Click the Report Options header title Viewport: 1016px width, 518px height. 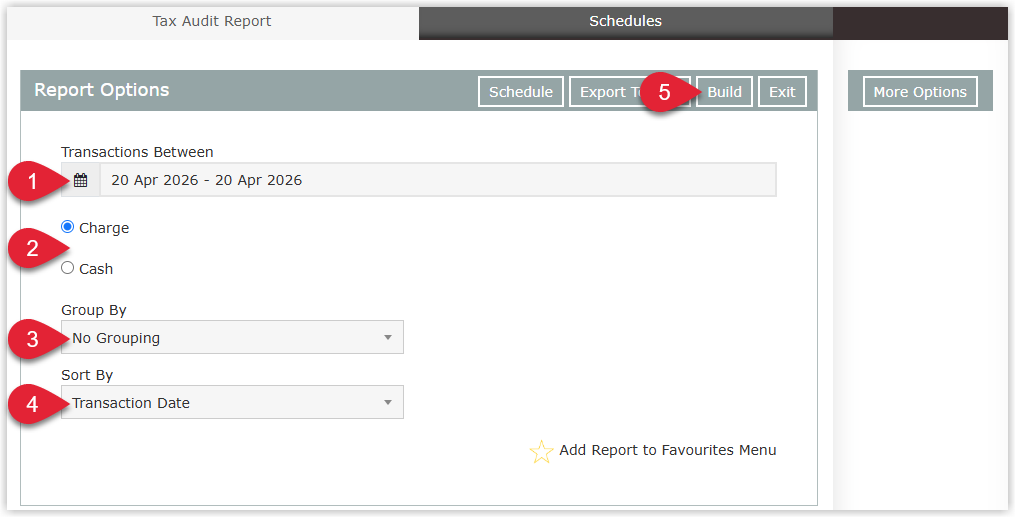pyautogui.click(x=102, y=90)
